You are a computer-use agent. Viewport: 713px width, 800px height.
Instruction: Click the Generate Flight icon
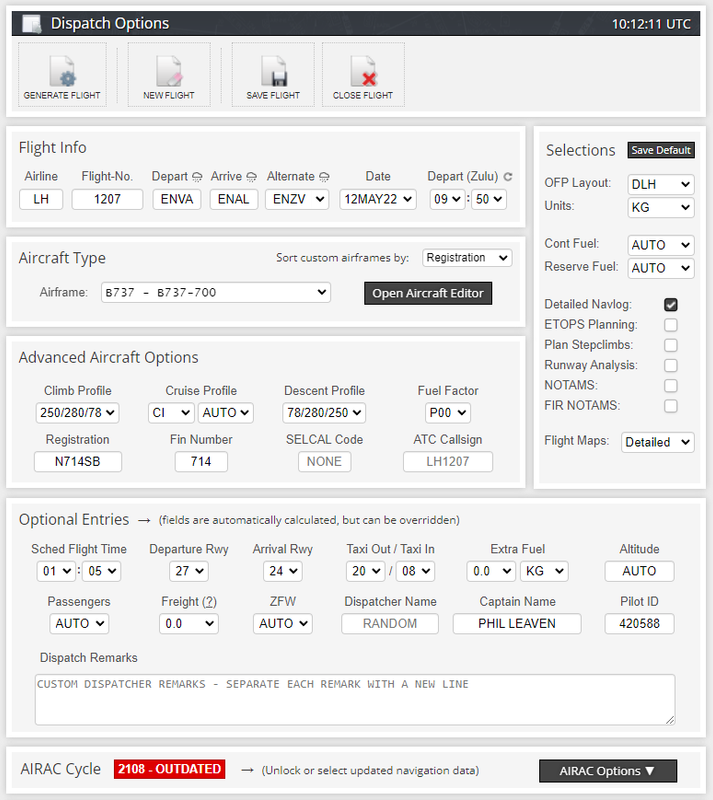click(62, 72)
